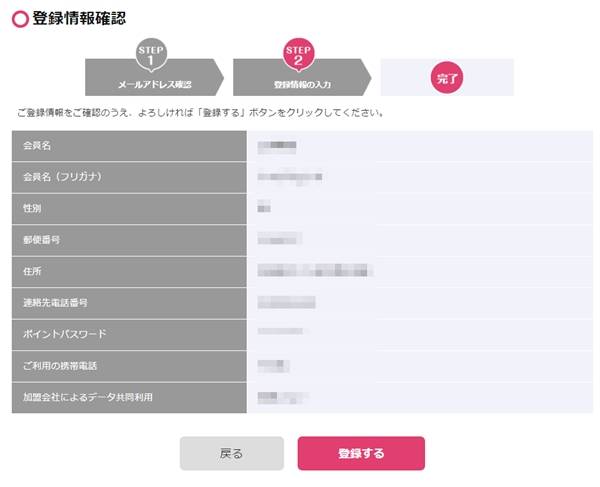The height and width of the screenshot is (487, 600).
Task: Select the STEP 1 circle badge
Action: coord(151,55)
